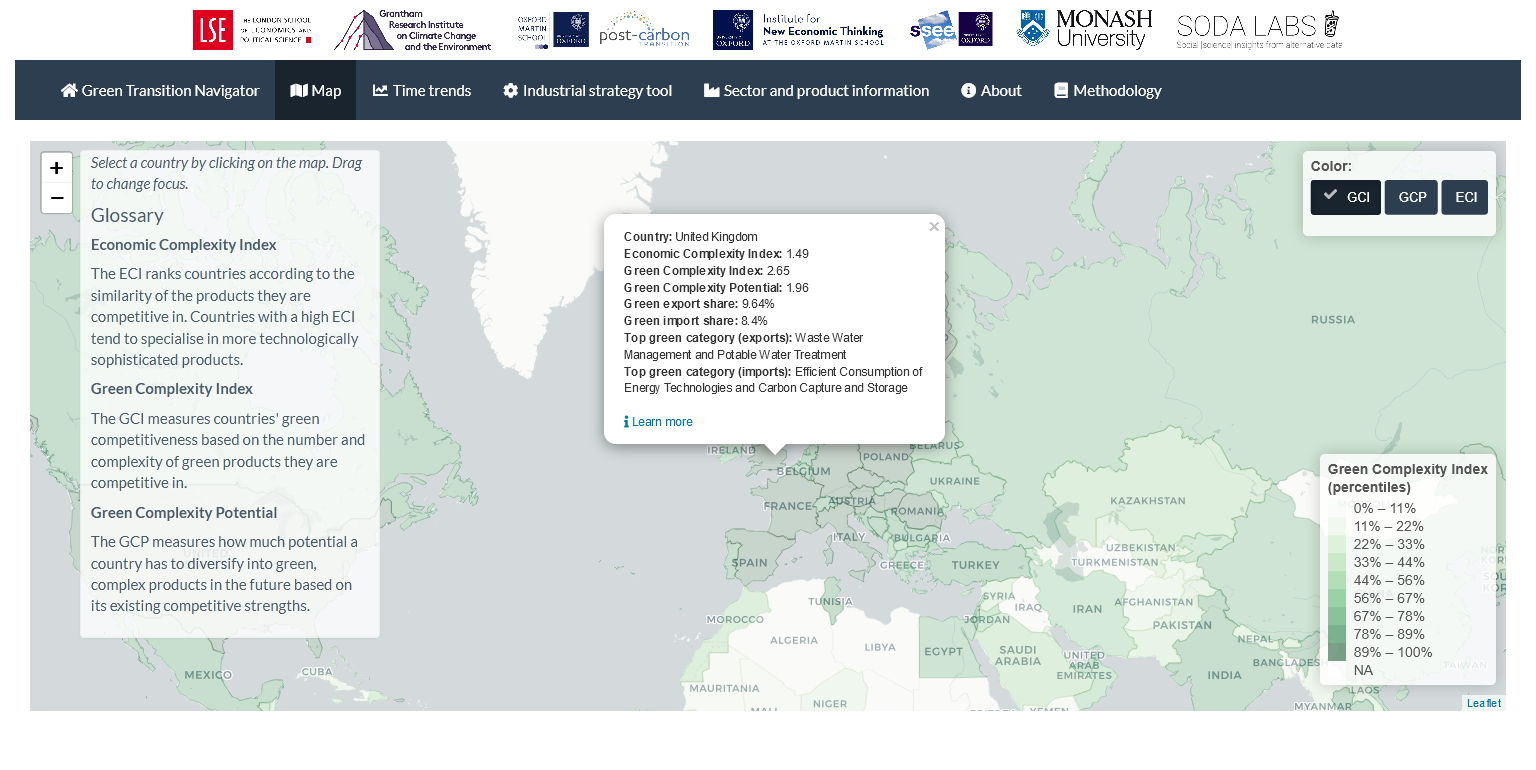
Task: Switch map color to ECI
Action: click(1465, 197)
